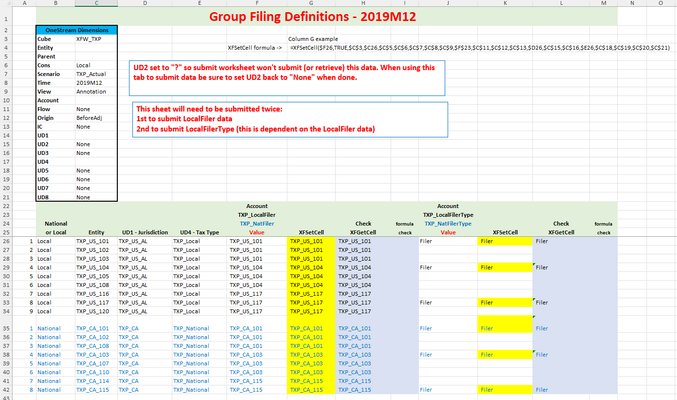Click the Local value next to Cons
Screen dimensions: 677x400
click(96, 65)
